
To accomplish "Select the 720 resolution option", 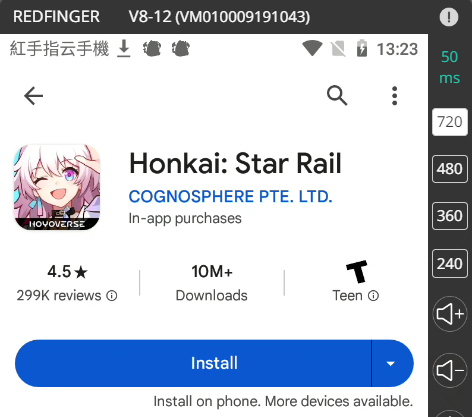I will (x=450, y=122).
